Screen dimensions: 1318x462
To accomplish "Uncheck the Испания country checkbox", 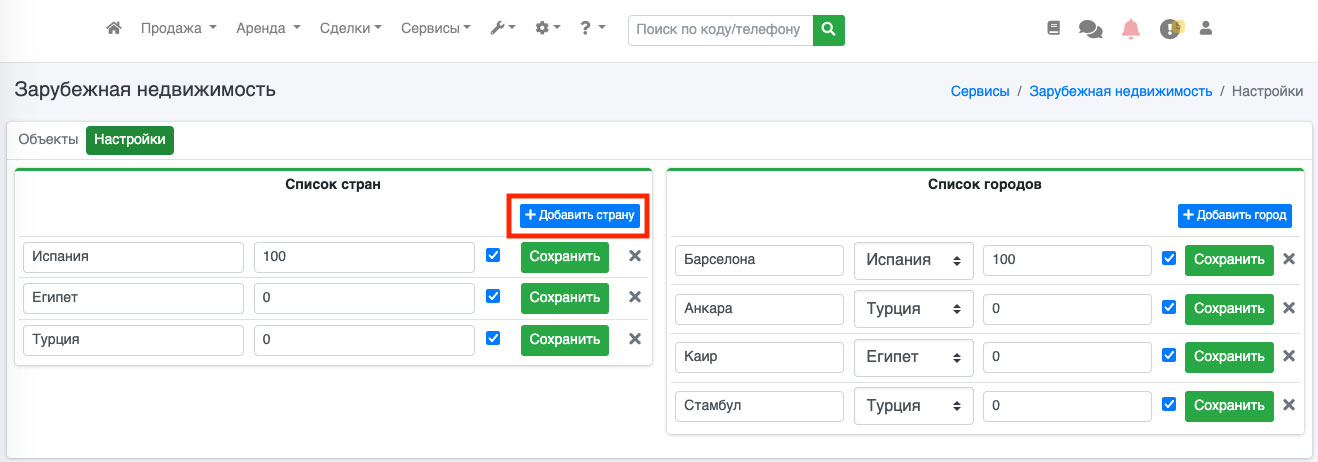I will coord(493,255).
